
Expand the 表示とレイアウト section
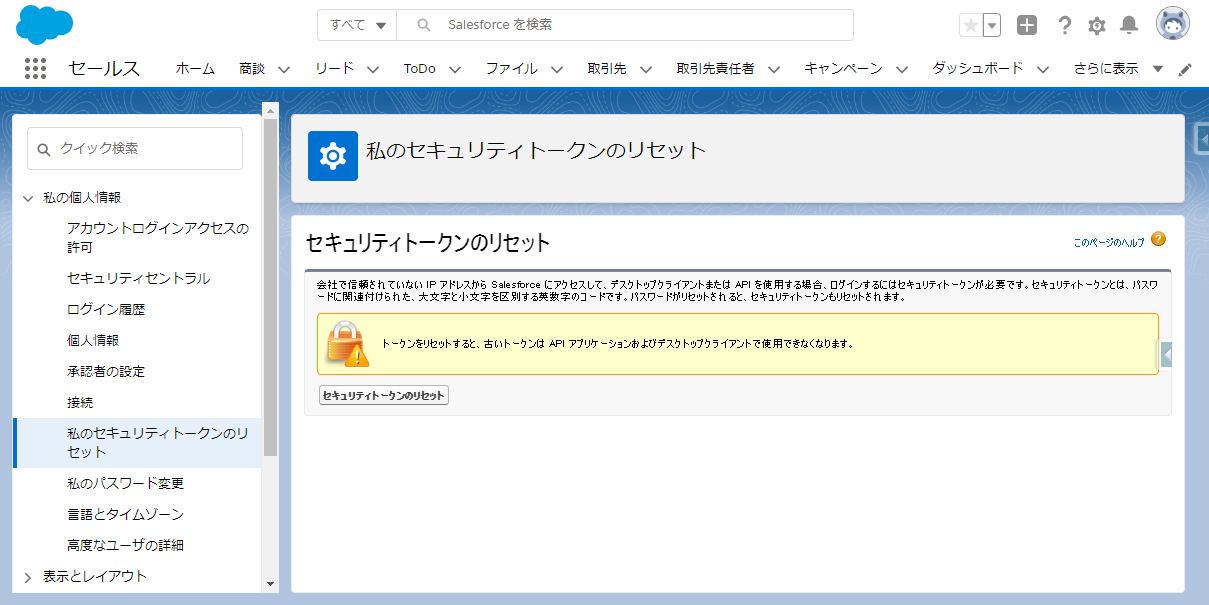28,576
